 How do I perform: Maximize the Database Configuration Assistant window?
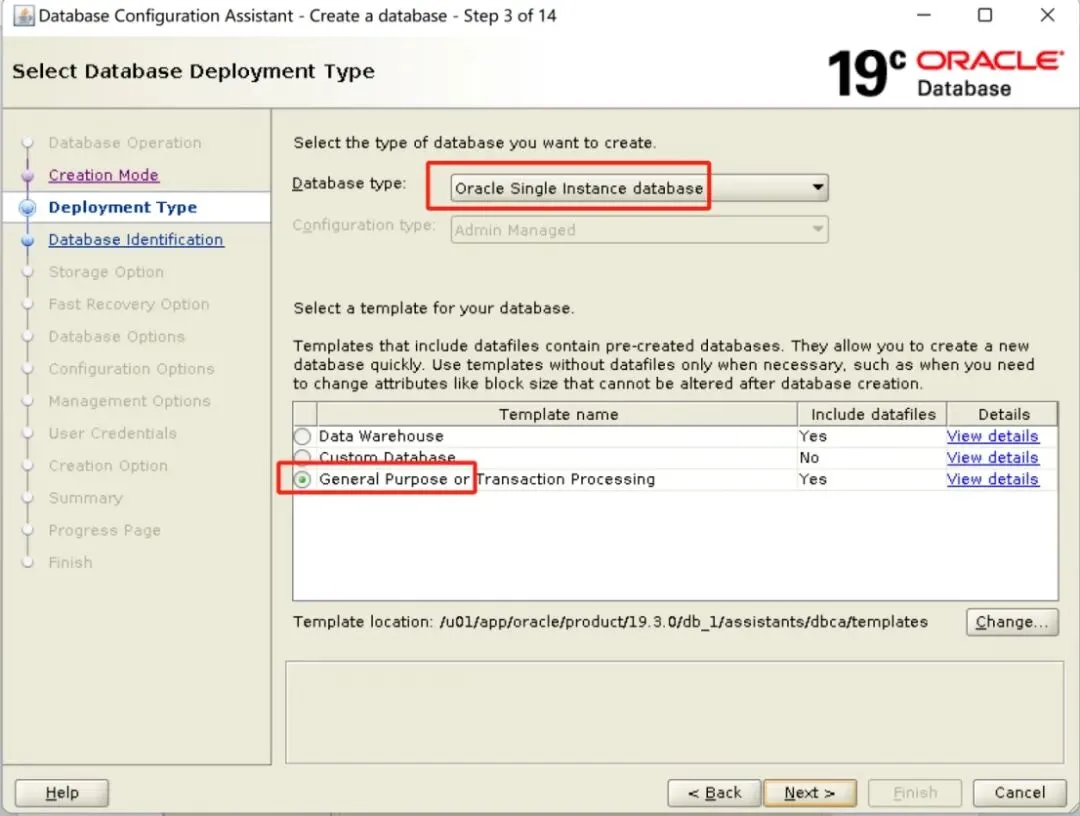click(x=985, y=15)
